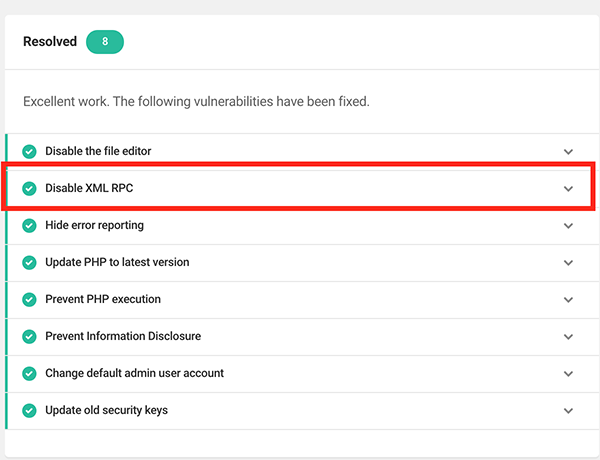Click the checkmark beside Change default admin user account
Screen dimensions: 600x460
point(29,373)
